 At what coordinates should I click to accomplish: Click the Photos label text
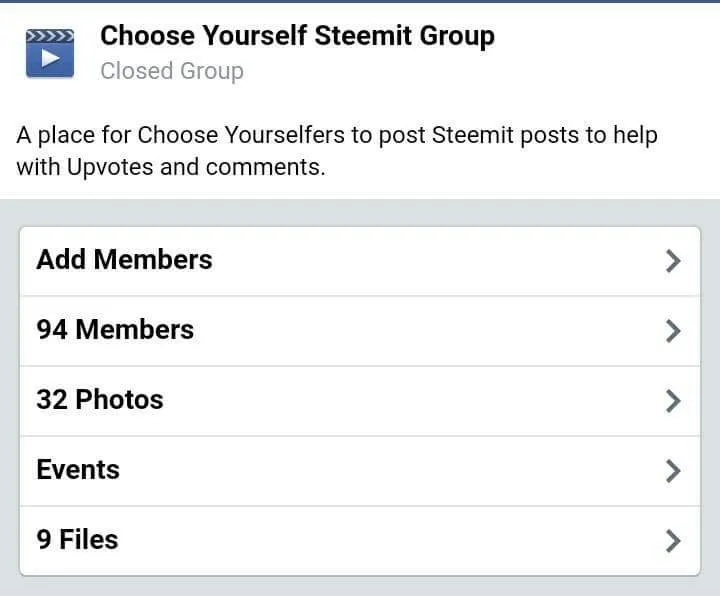(119, 399)
